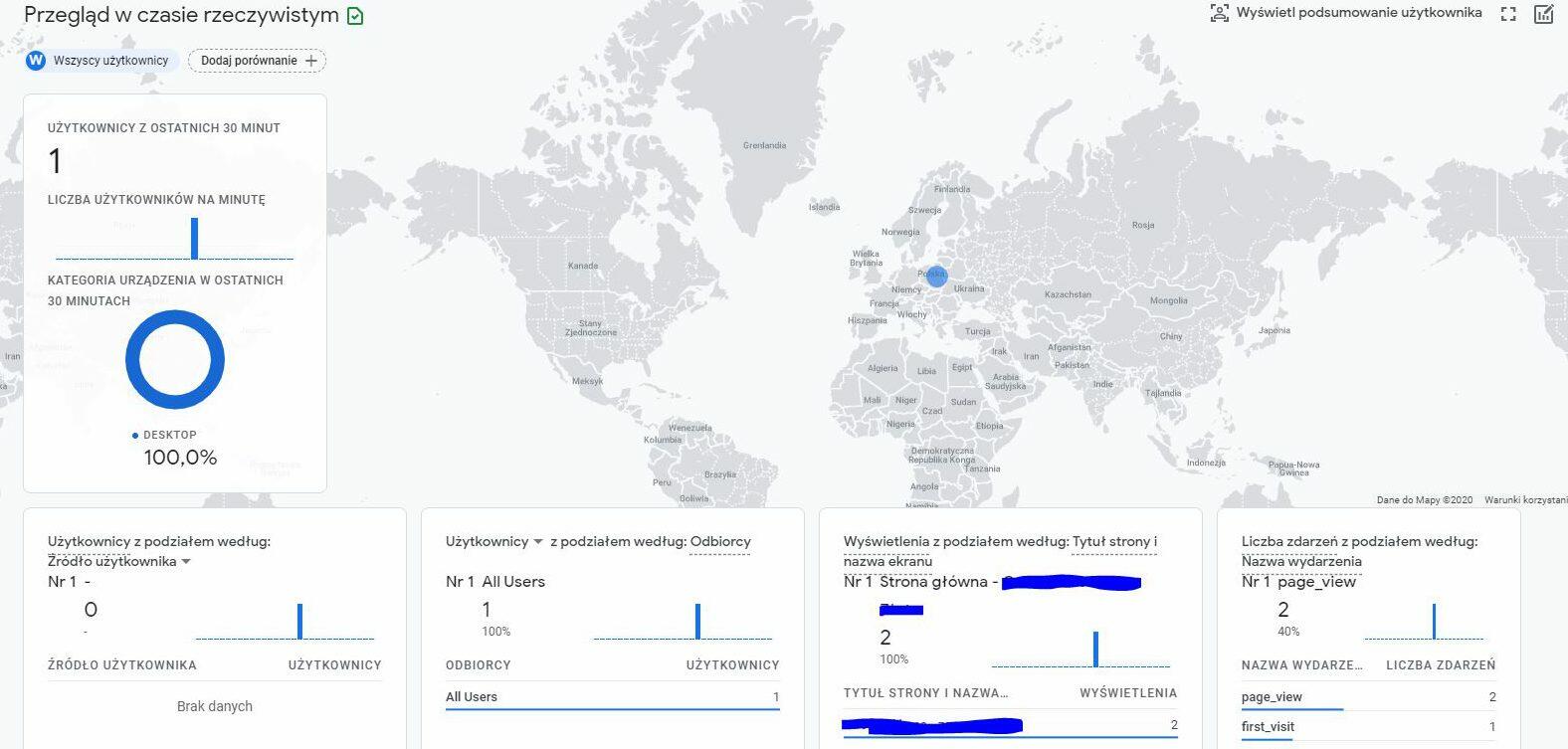Image resolution: width=1568 pixels, height=749 pixels.
Task: Click Wyświetl podsumowanie użytkownika
Action: point(1358,13)
